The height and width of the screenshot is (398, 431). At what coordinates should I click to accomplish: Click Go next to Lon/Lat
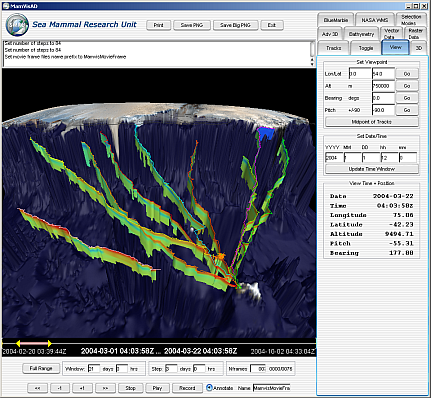pyautogui.click(x=407, y=74)
